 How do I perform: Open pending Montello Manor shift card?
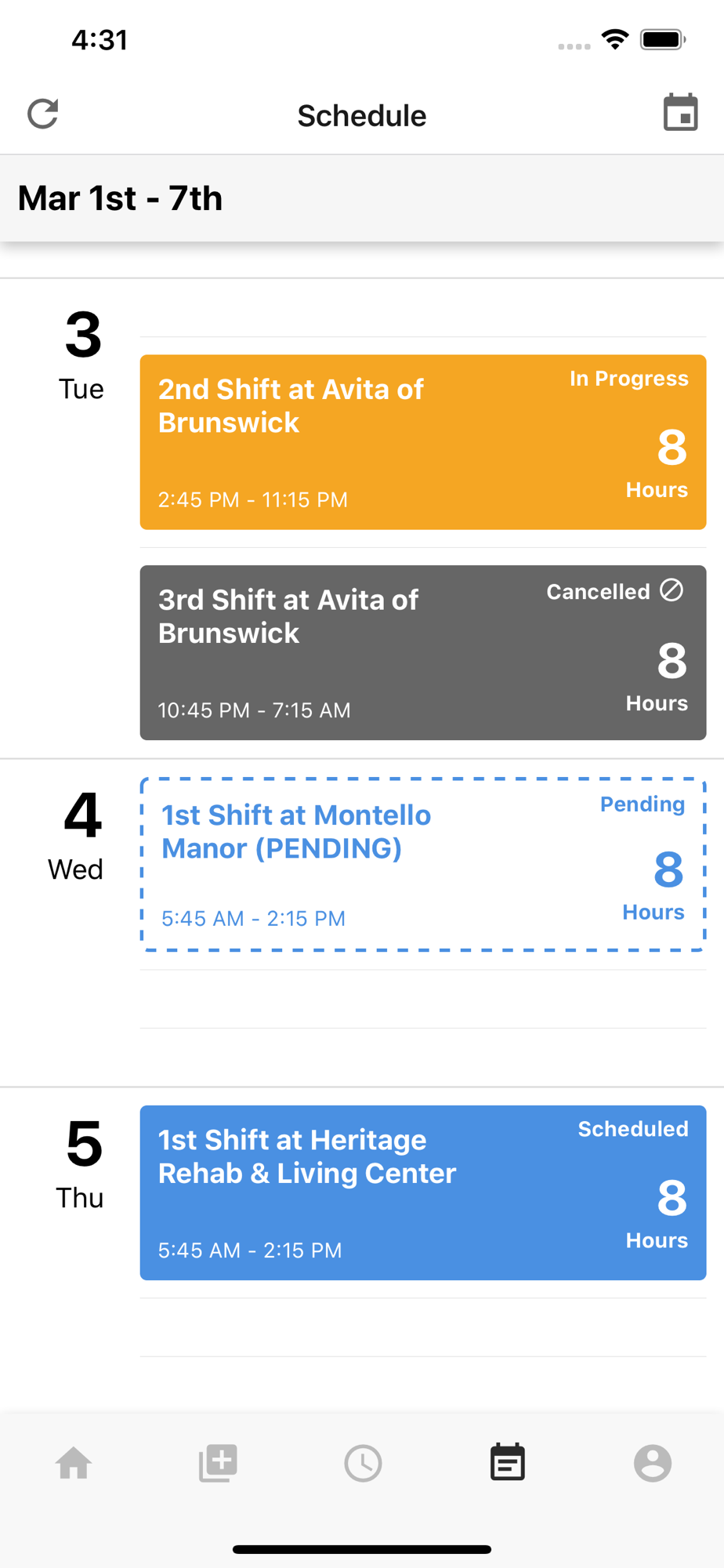pos(423,865)
